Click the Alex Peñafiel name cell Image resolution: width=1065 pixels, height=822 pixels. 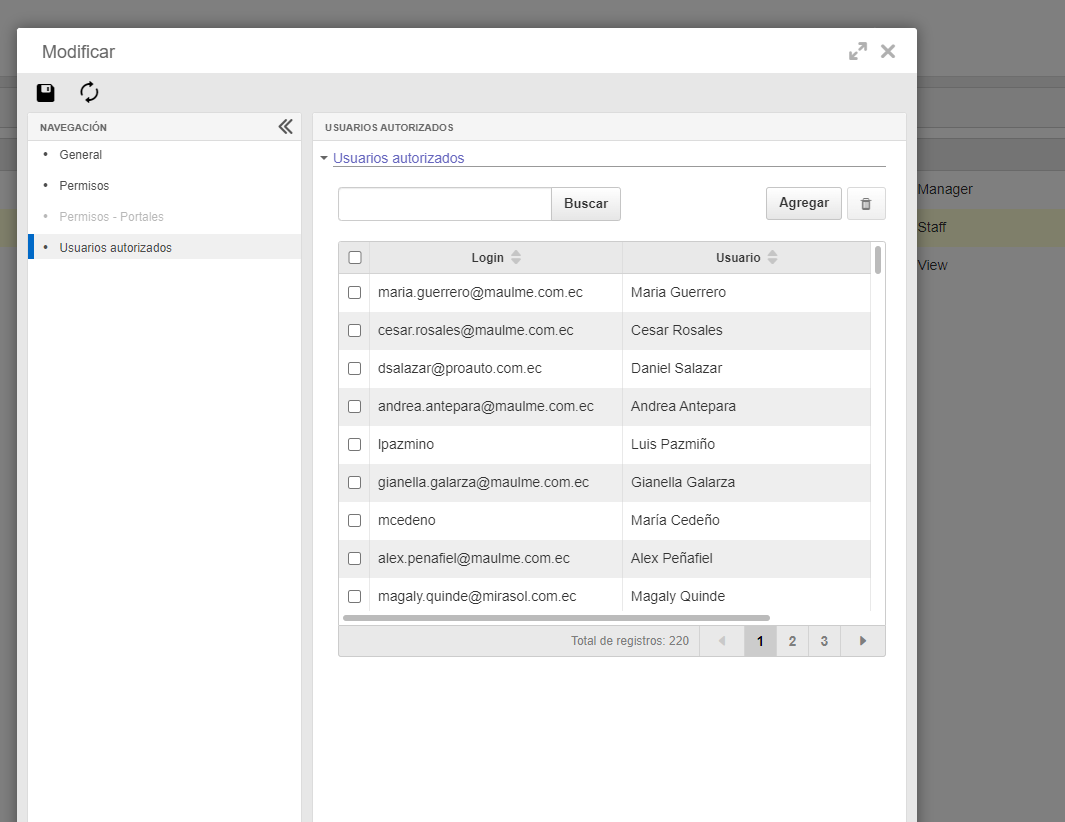tap(746, 558)
